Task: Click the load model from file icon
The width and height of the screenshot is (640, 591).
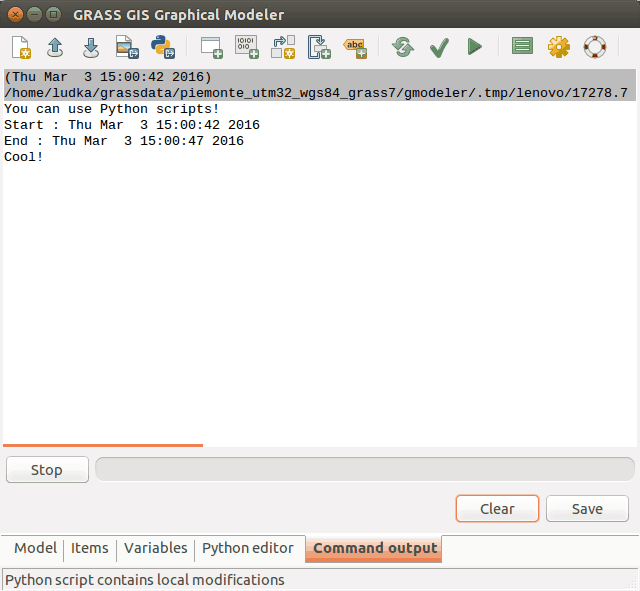Action: [x=56, y=47]
